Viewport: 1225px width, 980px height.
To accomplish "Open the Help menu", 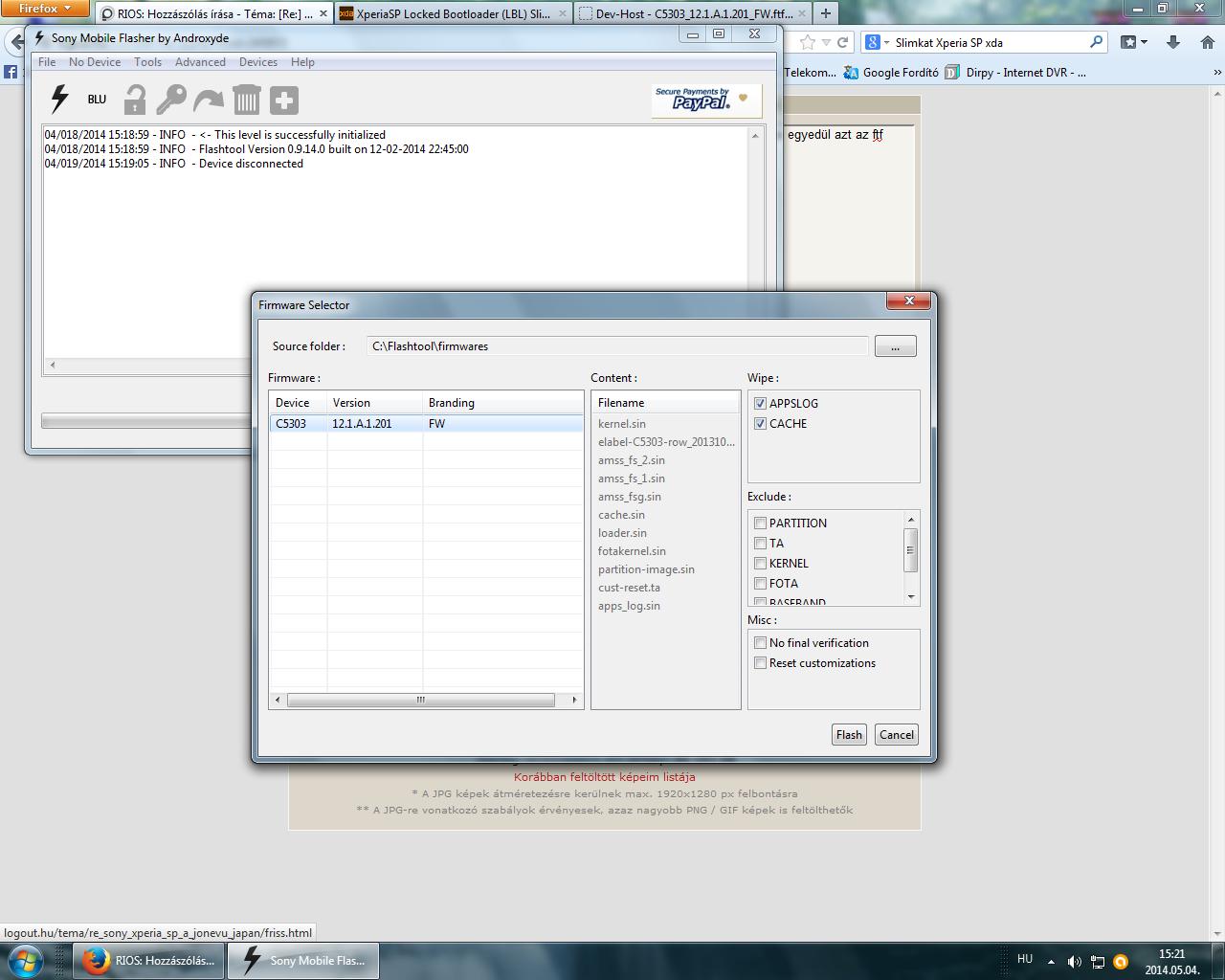I will click(x=302, y=61).
